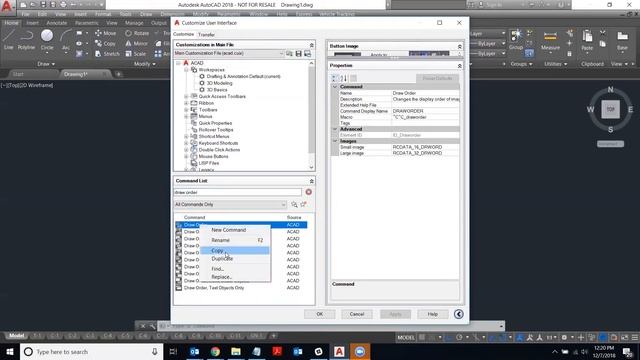Select the Polyline tool
The image size is (640, 360).
click(x=27, y=40)
